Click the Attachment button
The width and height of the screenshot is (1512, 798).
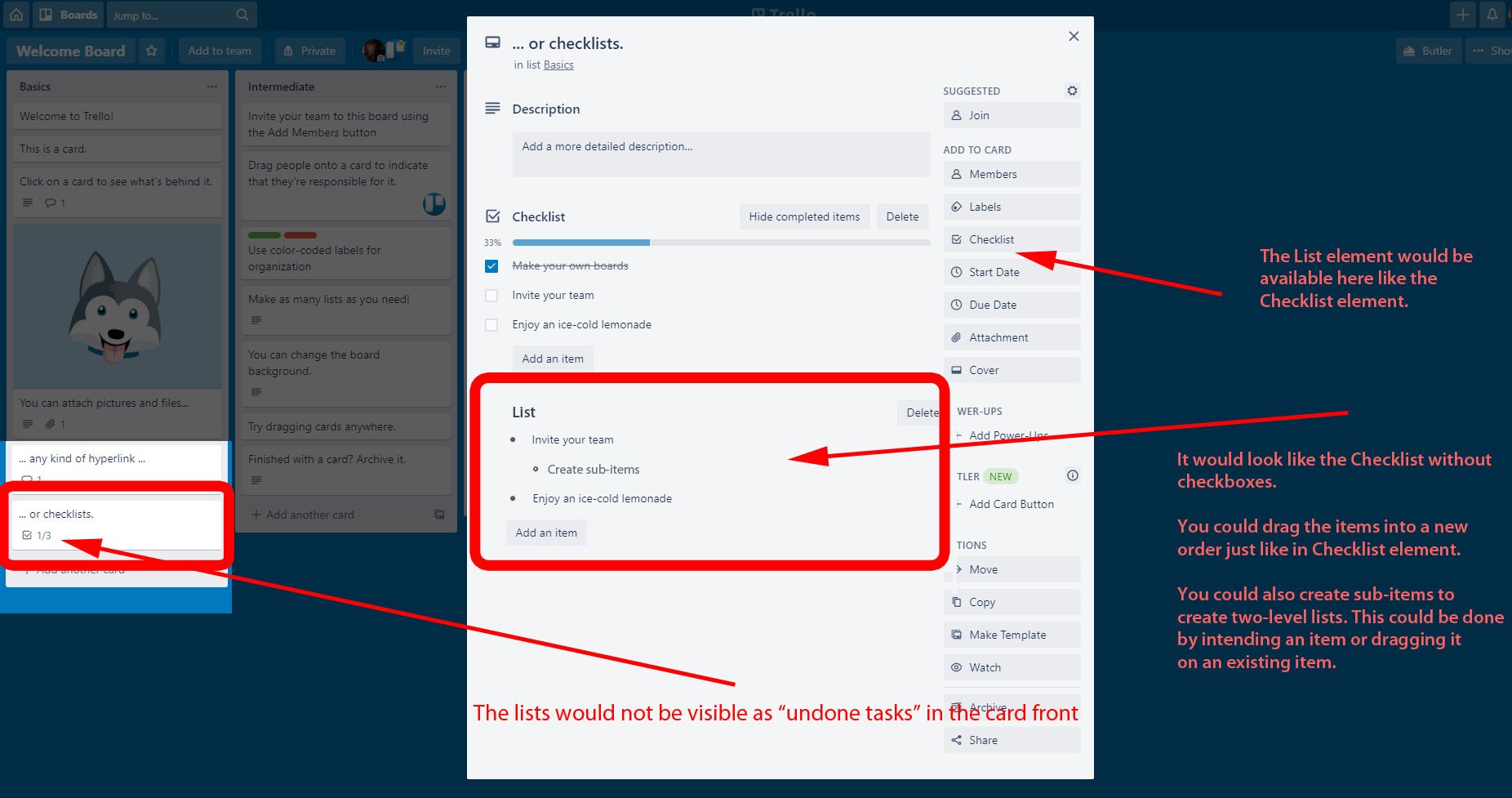1012,337
